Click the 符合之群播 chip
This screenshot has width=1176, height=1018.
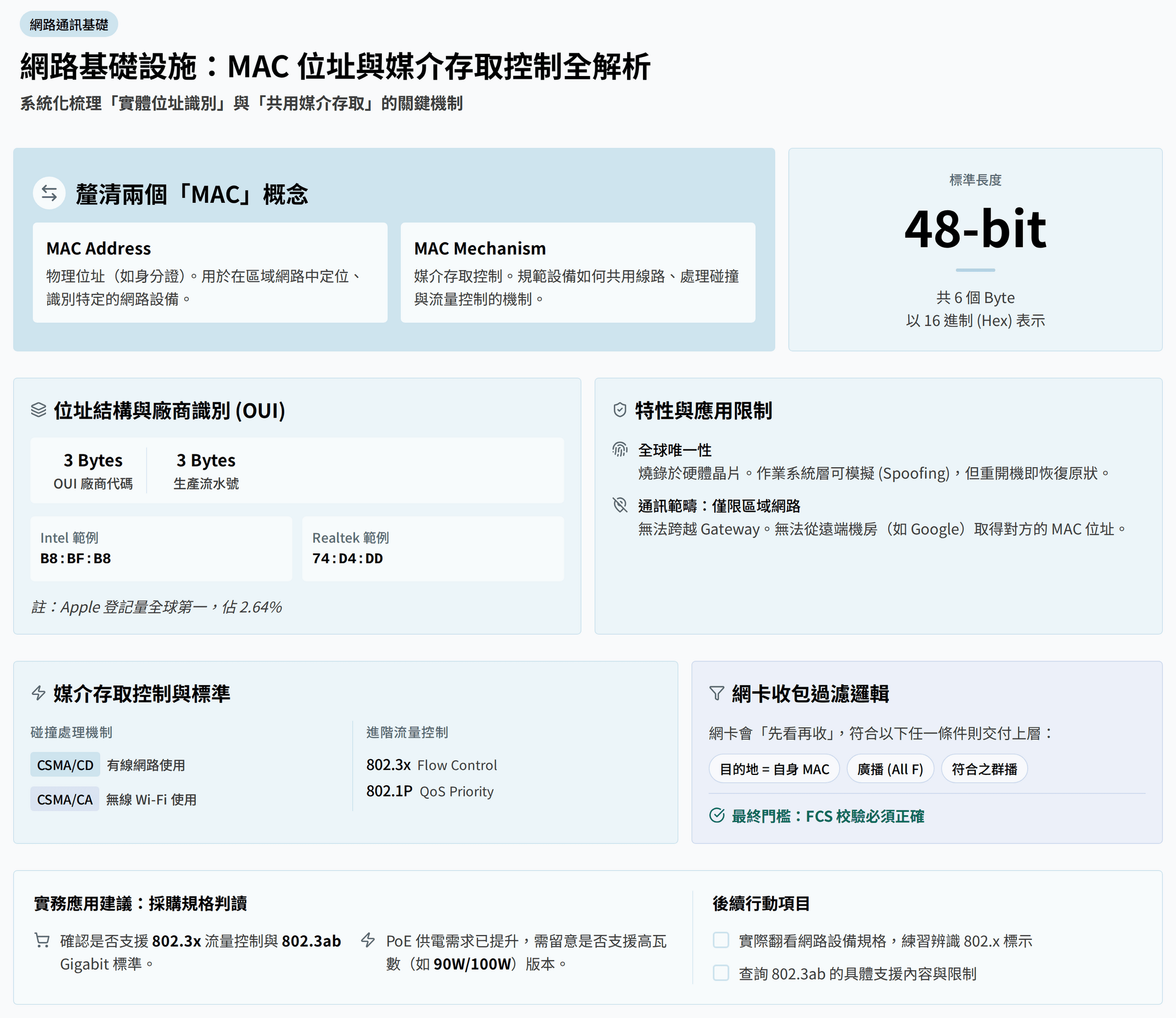tap(984, 769)
